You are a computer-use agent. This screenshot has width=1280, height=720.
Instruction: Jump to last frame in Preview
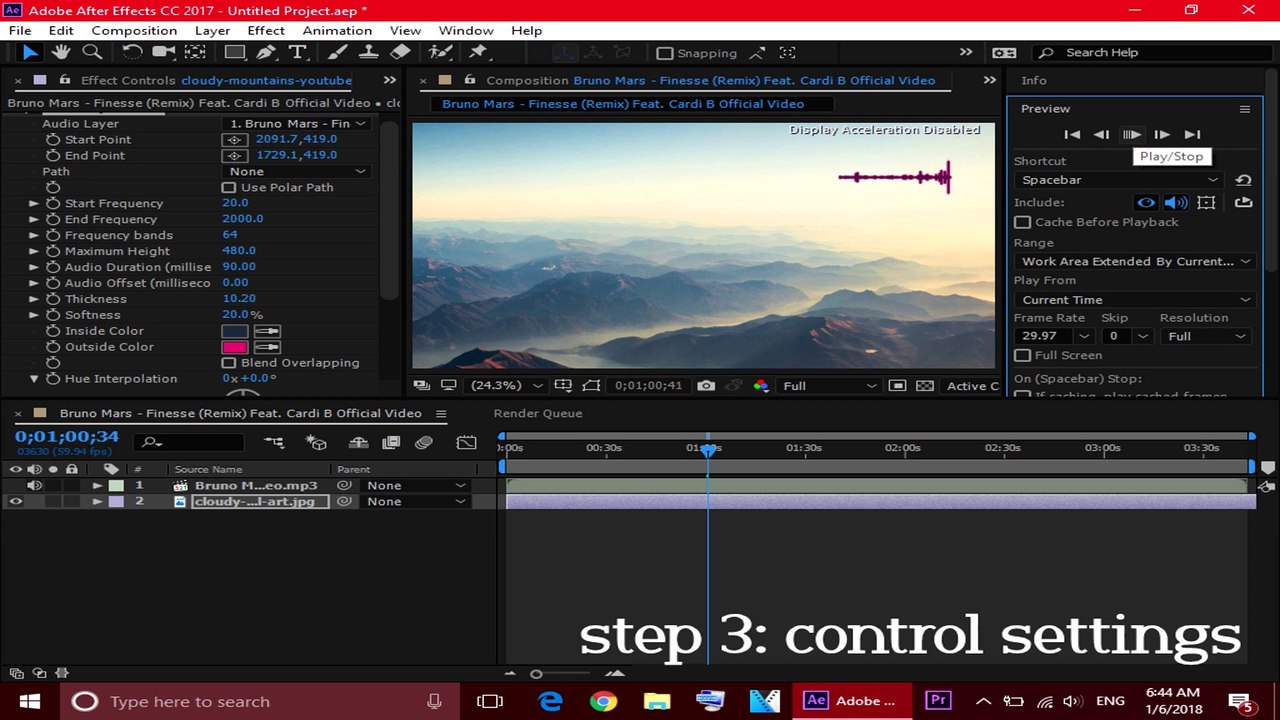pos(1192,134)
